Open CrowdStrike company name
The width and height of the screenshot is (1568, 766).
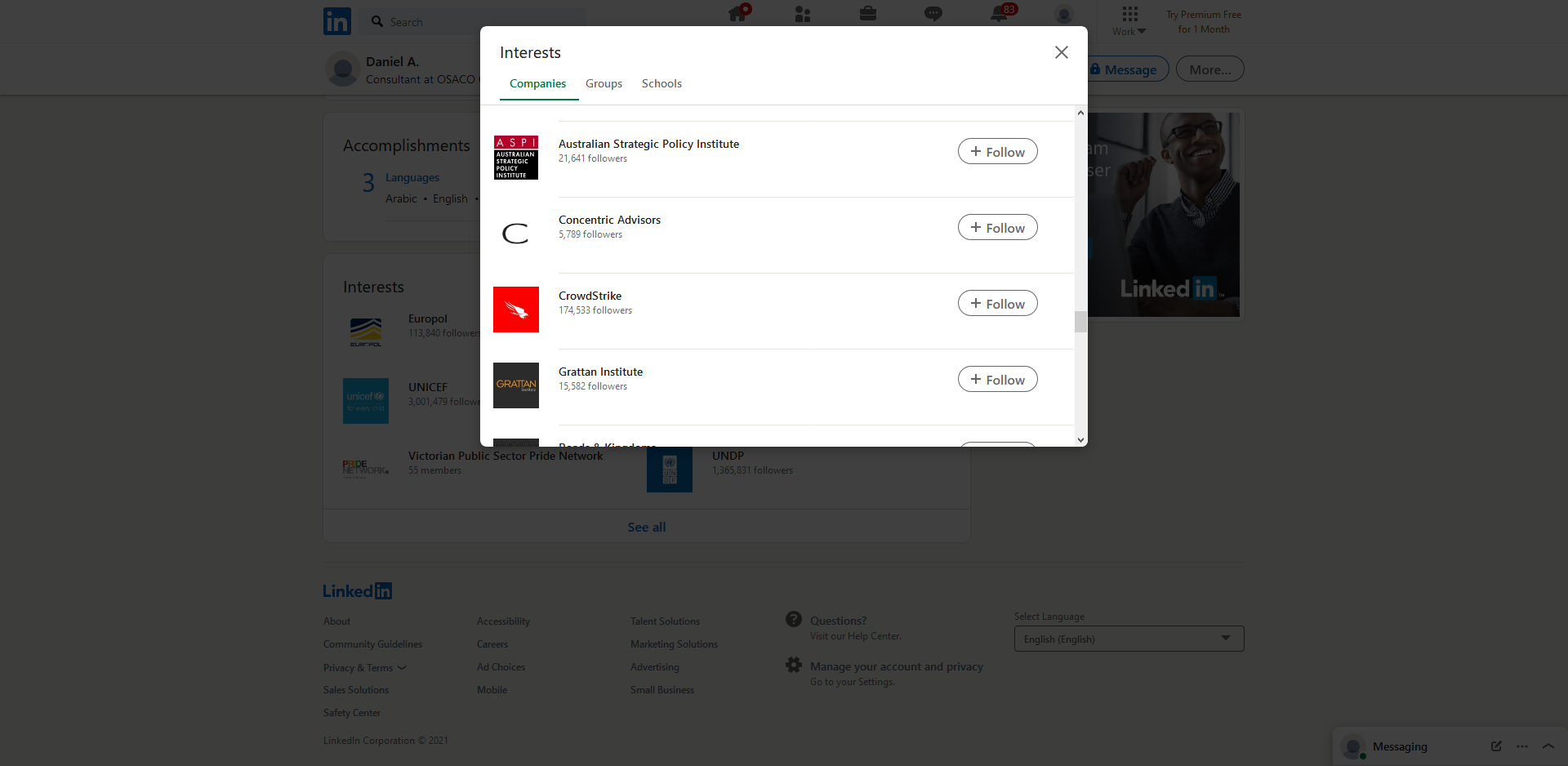(590, 296)
